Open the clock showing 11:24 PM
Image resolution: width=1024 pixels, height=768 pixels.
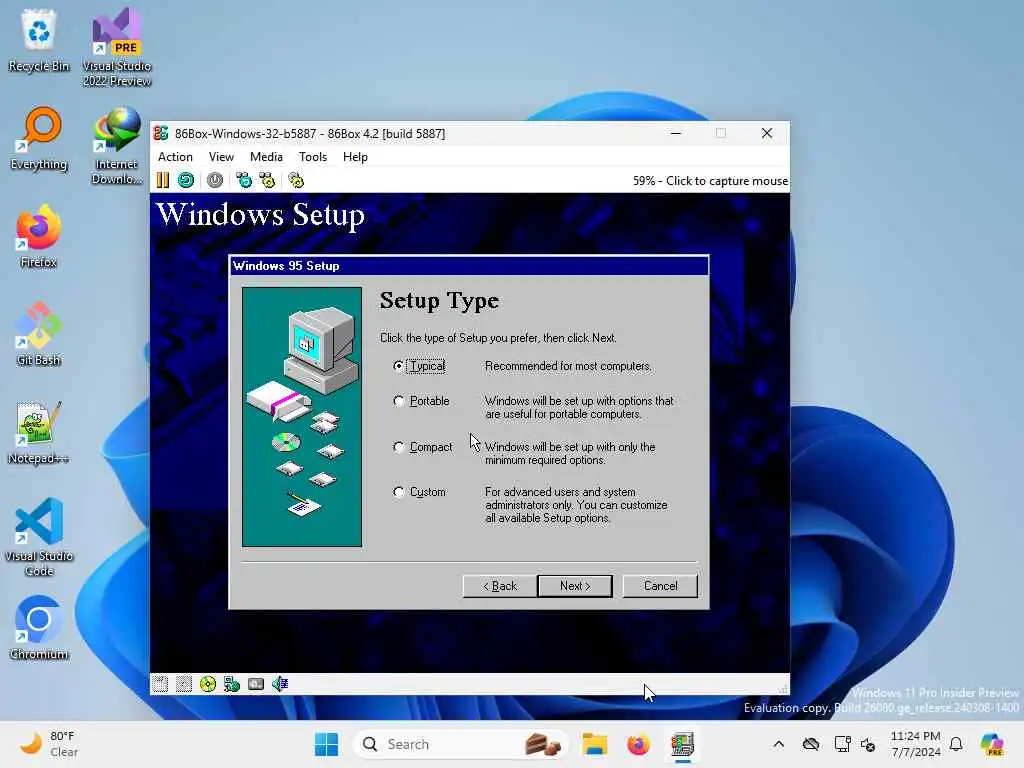[x=916, y=744]
